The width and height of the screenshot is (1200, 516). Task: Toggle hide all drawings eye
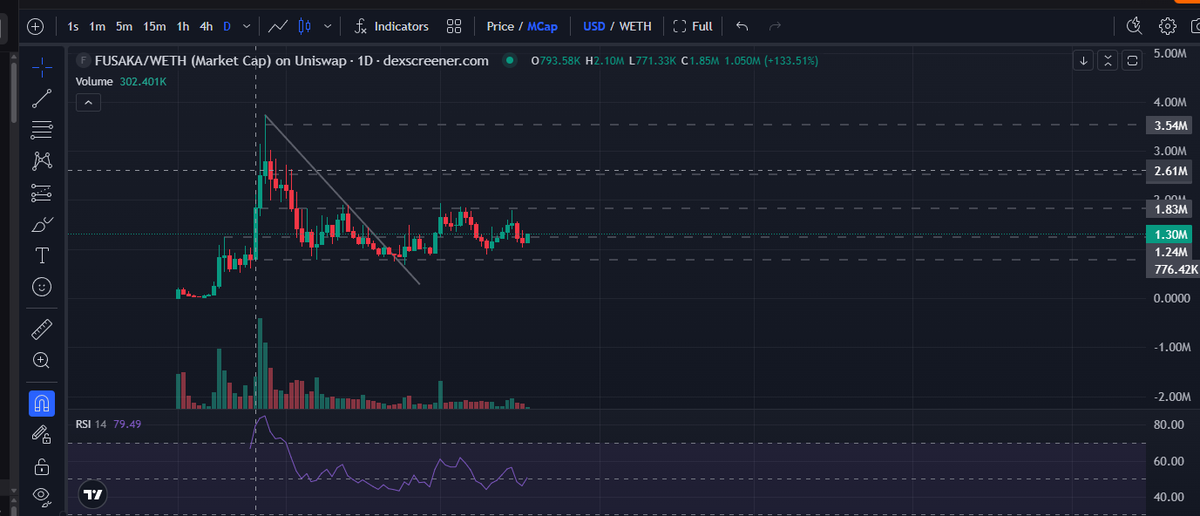[x=41, y=495]
